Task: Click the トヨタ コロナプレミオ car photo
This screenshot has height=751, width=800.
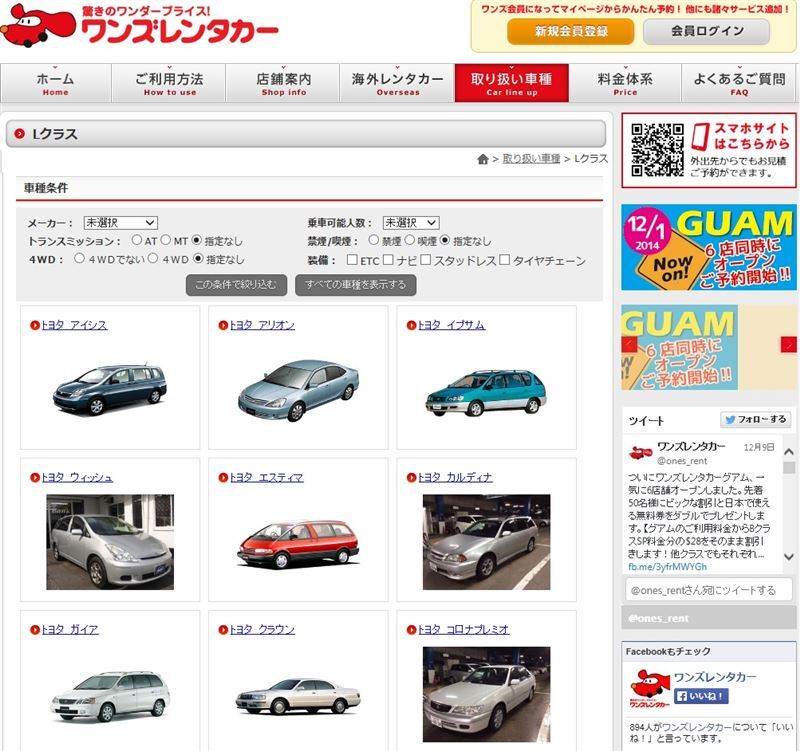Action: point(487,694)
